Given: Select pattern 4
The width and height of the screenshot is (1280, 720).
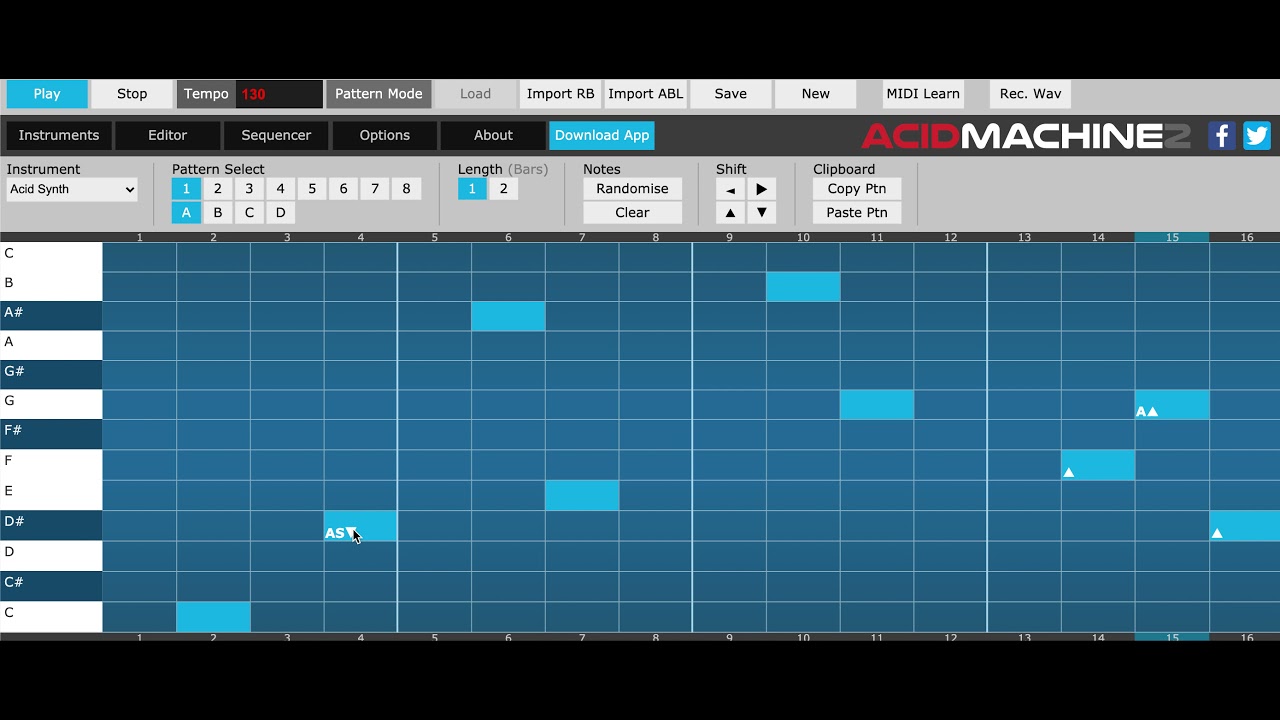Looking at the screenshot, I should click(x=280, y=189).
